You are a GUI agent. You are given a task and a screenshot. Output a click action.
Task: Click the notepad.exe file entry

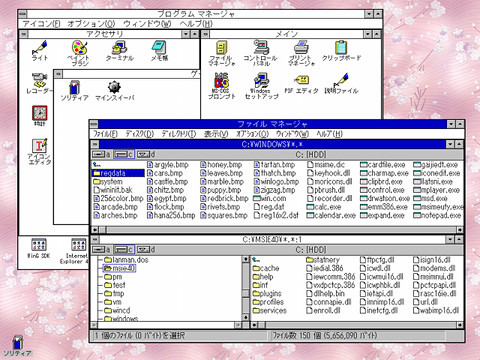point(437,215)
